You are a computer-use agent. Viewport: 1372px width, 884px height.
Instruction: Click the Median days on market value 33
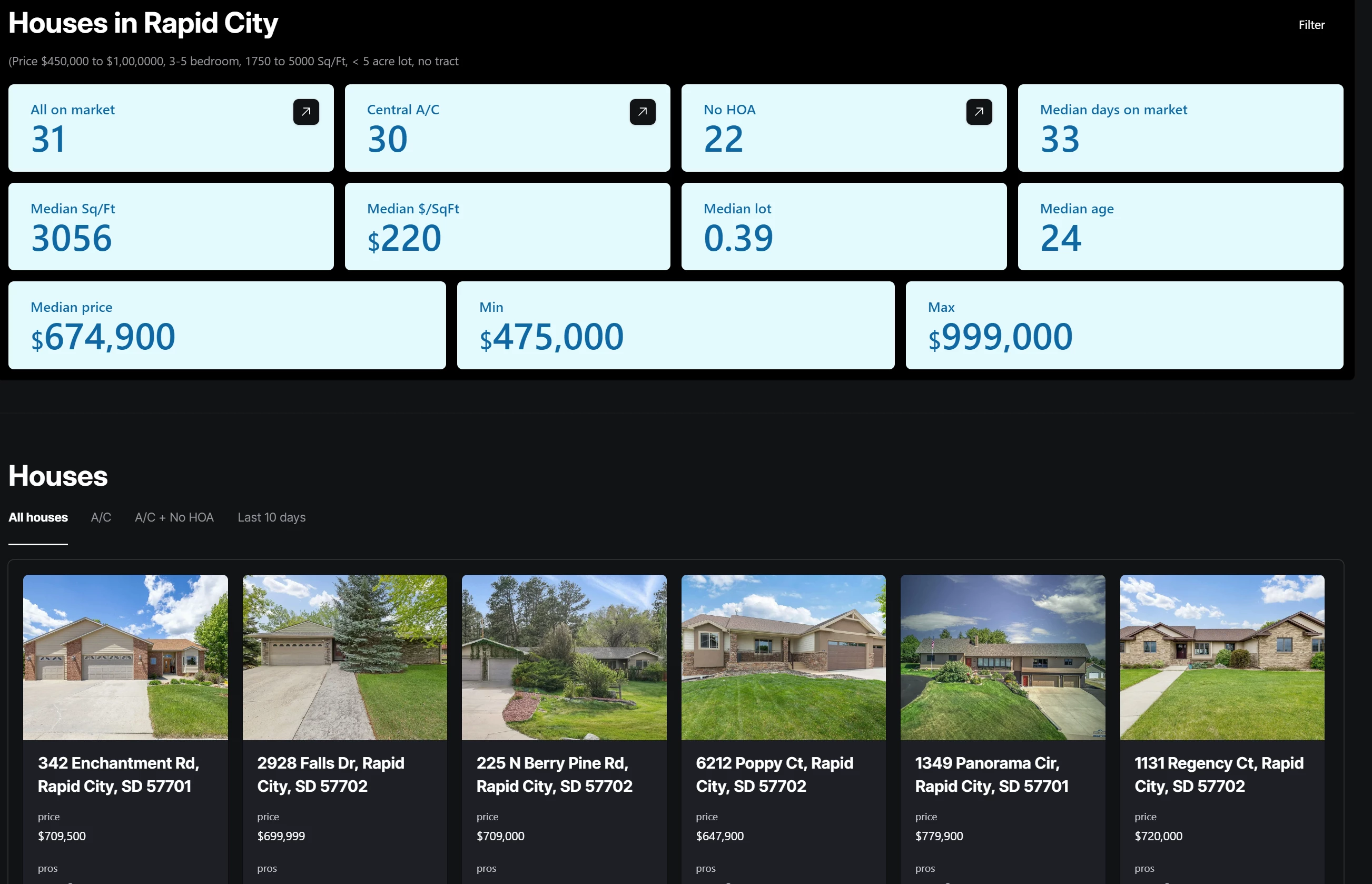coord(1060,140)
